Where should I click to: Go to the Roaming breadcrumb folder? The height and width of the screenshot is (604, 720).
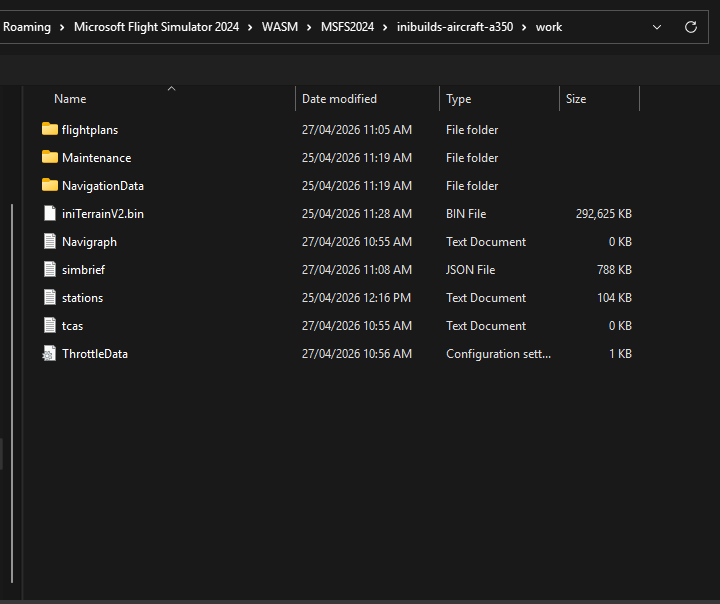[x=27, y=27]
